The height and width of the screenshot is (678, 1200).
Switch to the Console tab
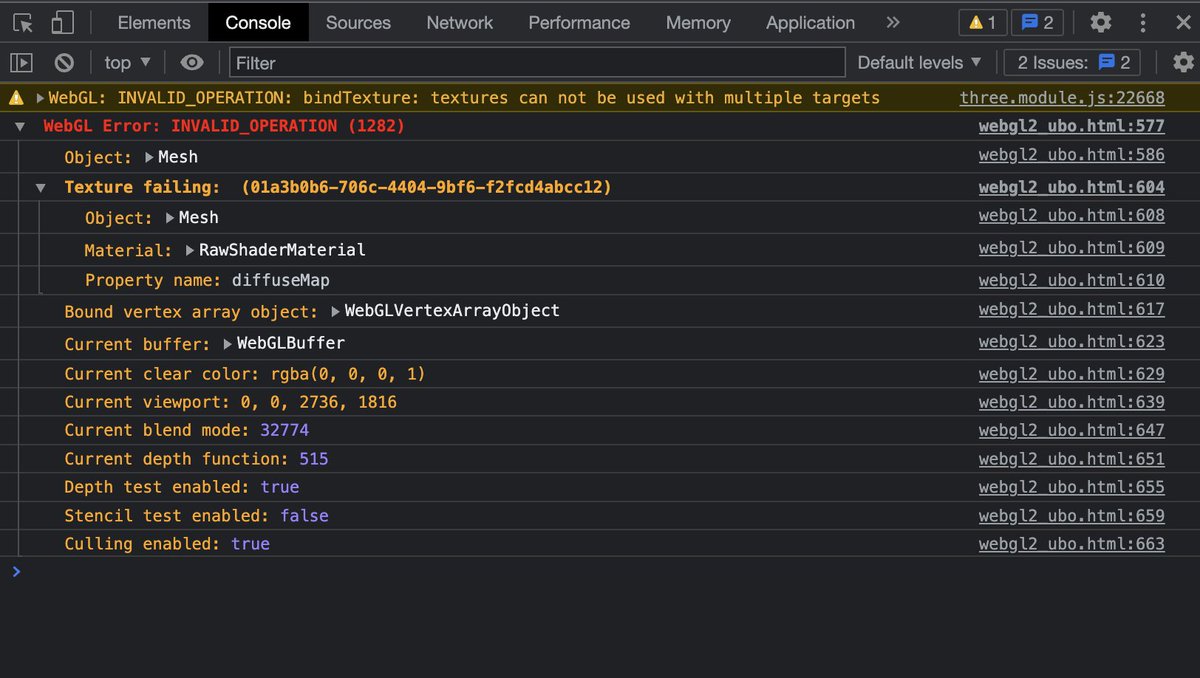point(258,22)
